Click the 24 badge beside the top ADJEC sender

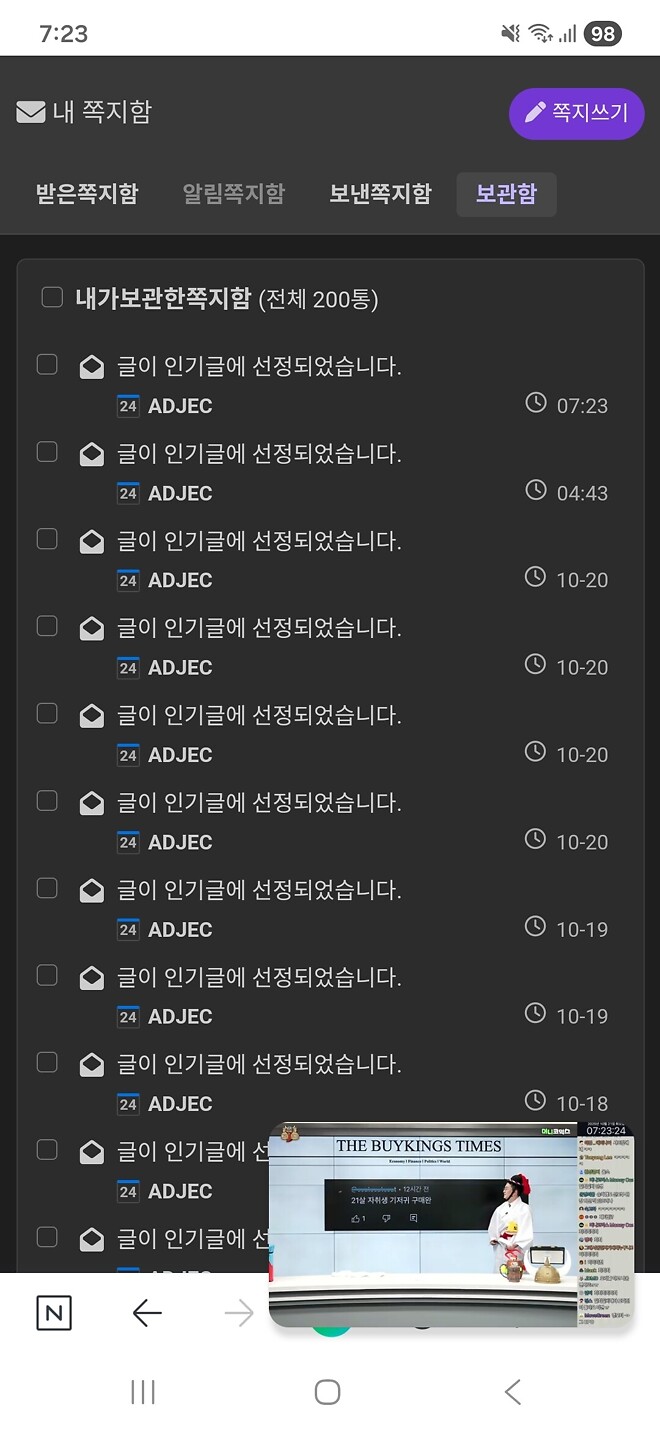tap(129, 406)
